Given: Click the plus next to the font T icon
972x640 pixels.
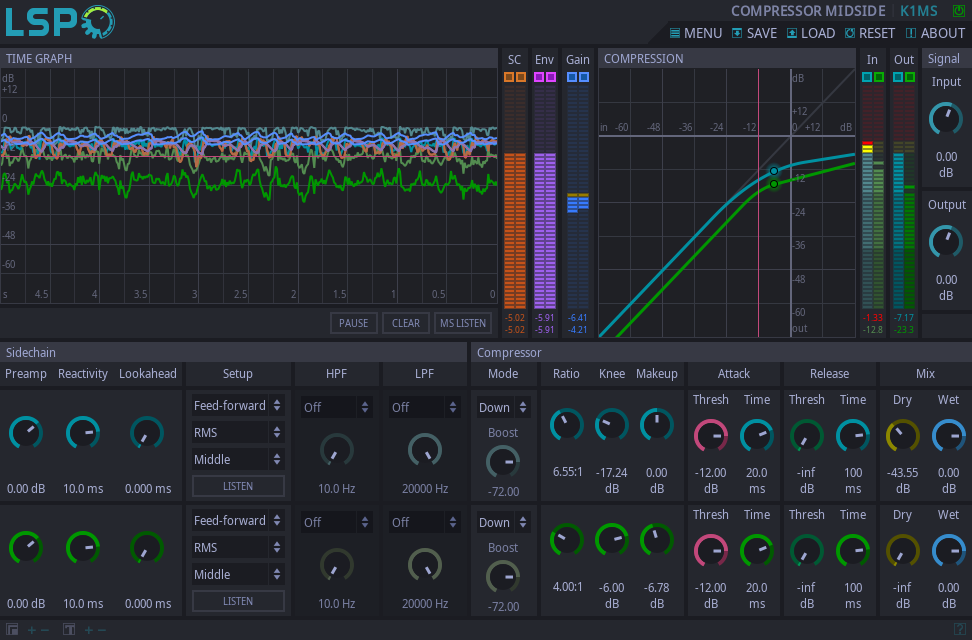Looking at the screenshot, I should click(89, 630).
